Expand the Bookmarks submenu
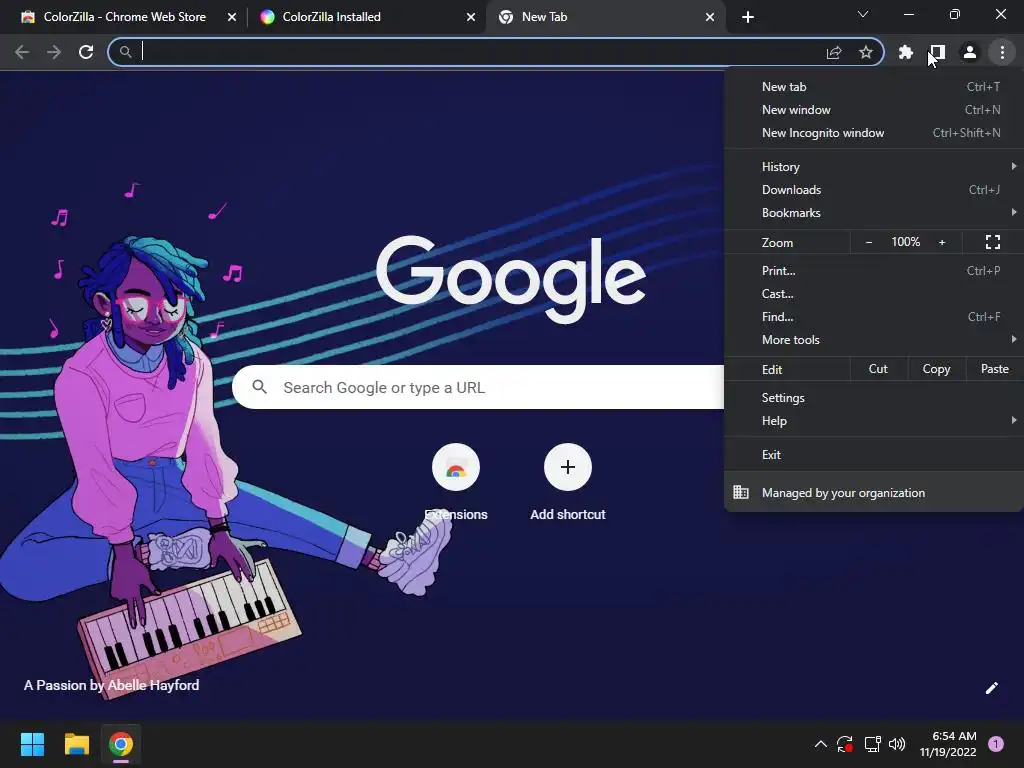1024x768 pixels. [874, 213]
